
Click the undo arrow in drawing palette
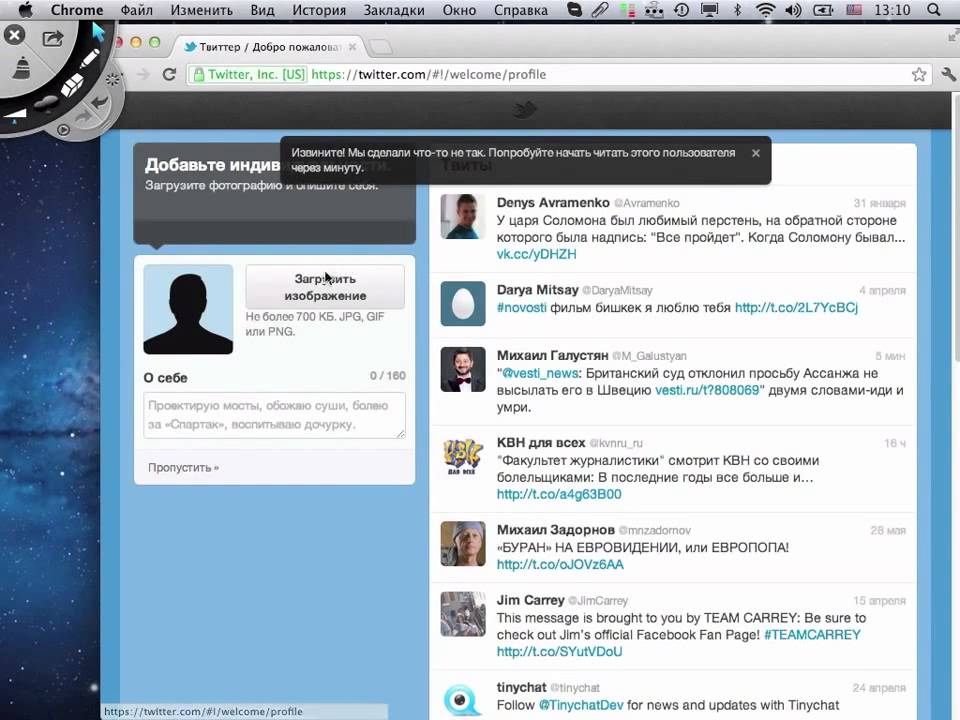pyautogui.click(x=99, y=100)
